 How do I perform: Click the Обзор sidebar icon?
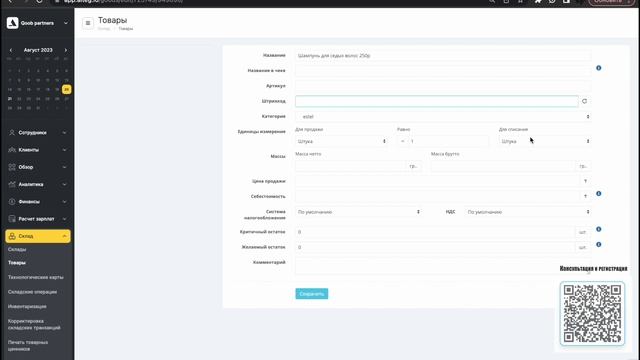(12, 167)
